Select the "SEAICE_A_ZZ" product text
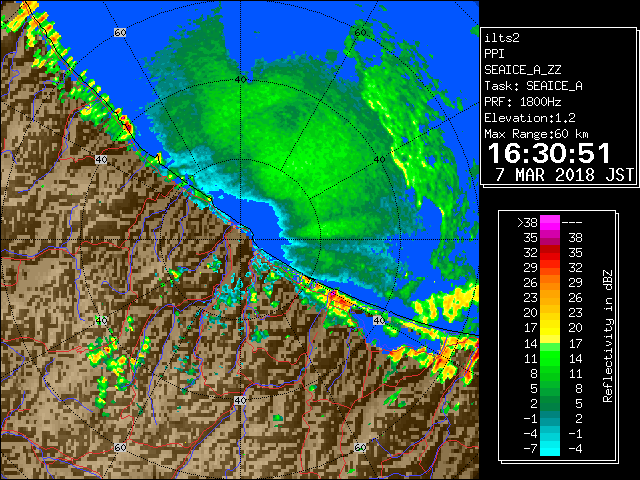The width and height of the screenshot is (640, 480). [x=522, y=70]
